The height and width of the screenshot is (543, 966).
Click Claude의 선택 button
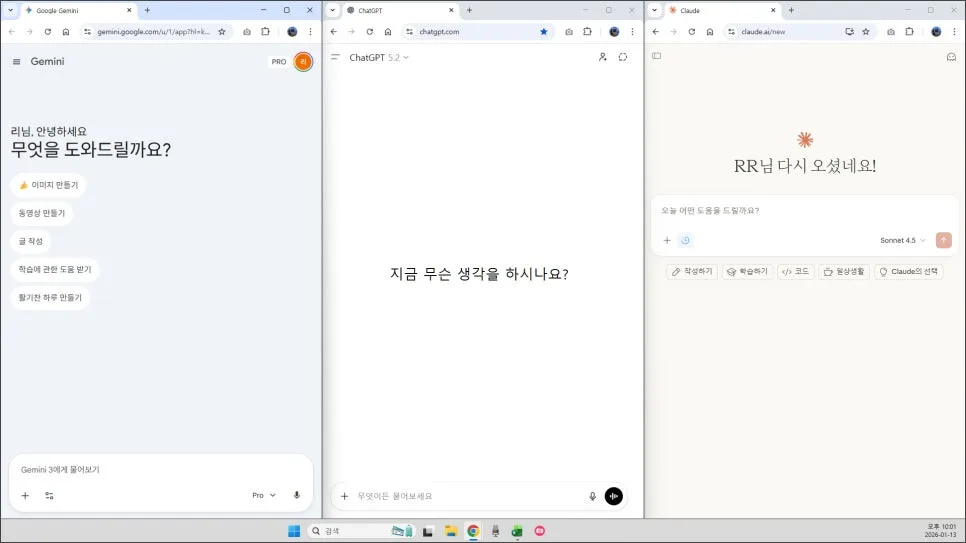tap(909, 272)
